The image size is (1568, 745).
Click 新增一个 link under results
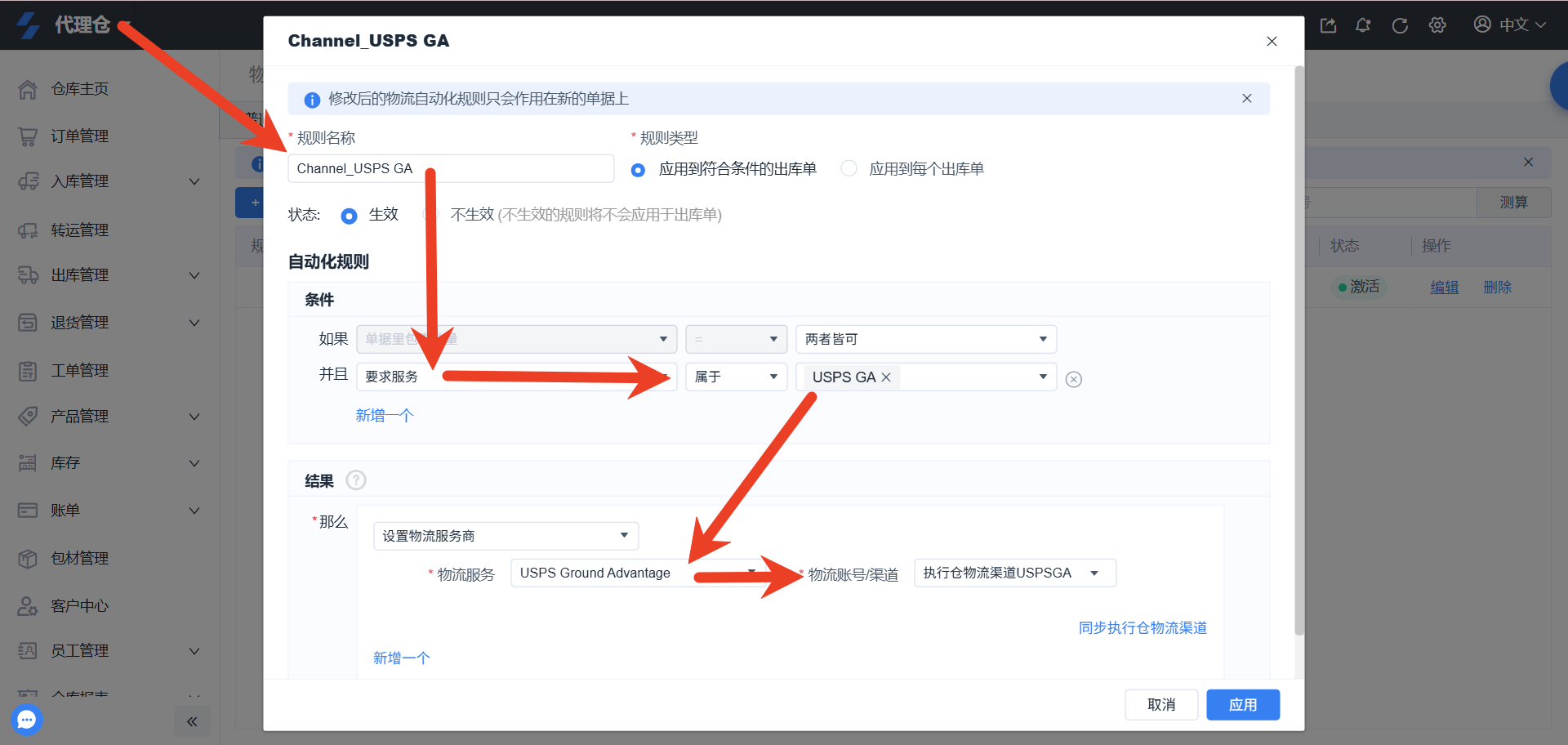(x=401, y=658)
